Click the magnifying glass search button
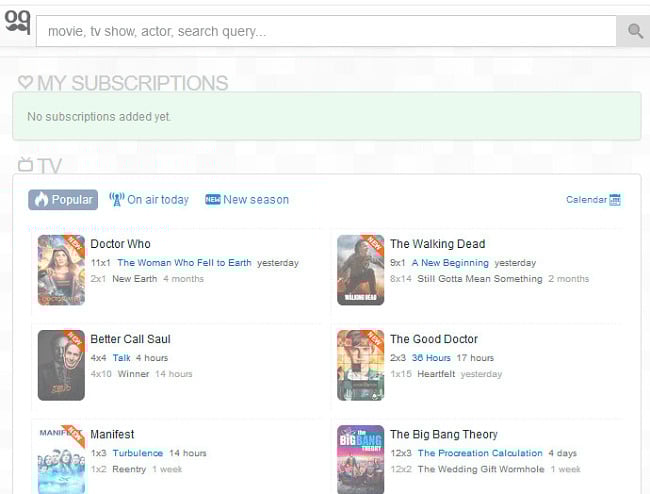The height and width of the screenshot is (494, 650). 635,31
